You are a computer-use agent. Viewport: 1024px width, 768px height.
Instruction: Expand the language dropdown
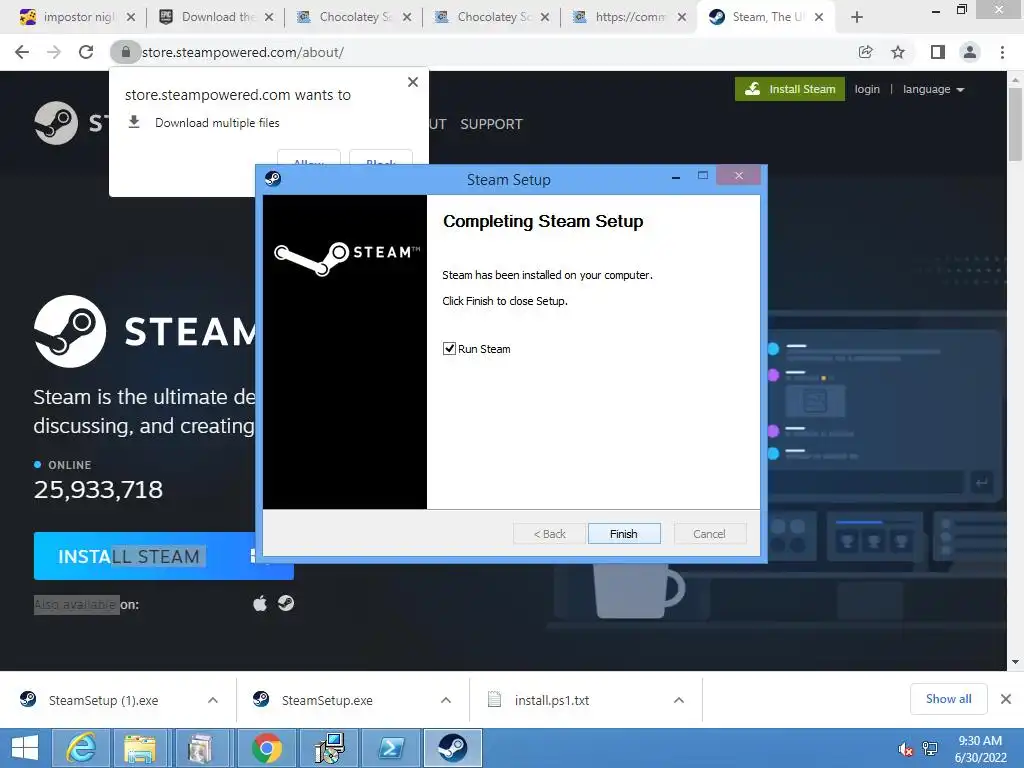tap(933, 89)
